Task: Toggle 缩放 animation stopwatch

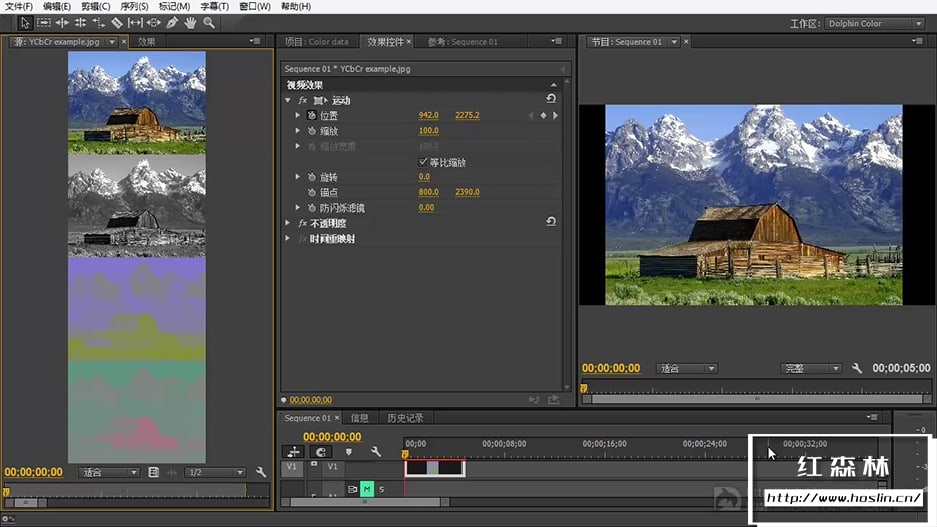Action: pyautogui.click(x=311, y=131)
